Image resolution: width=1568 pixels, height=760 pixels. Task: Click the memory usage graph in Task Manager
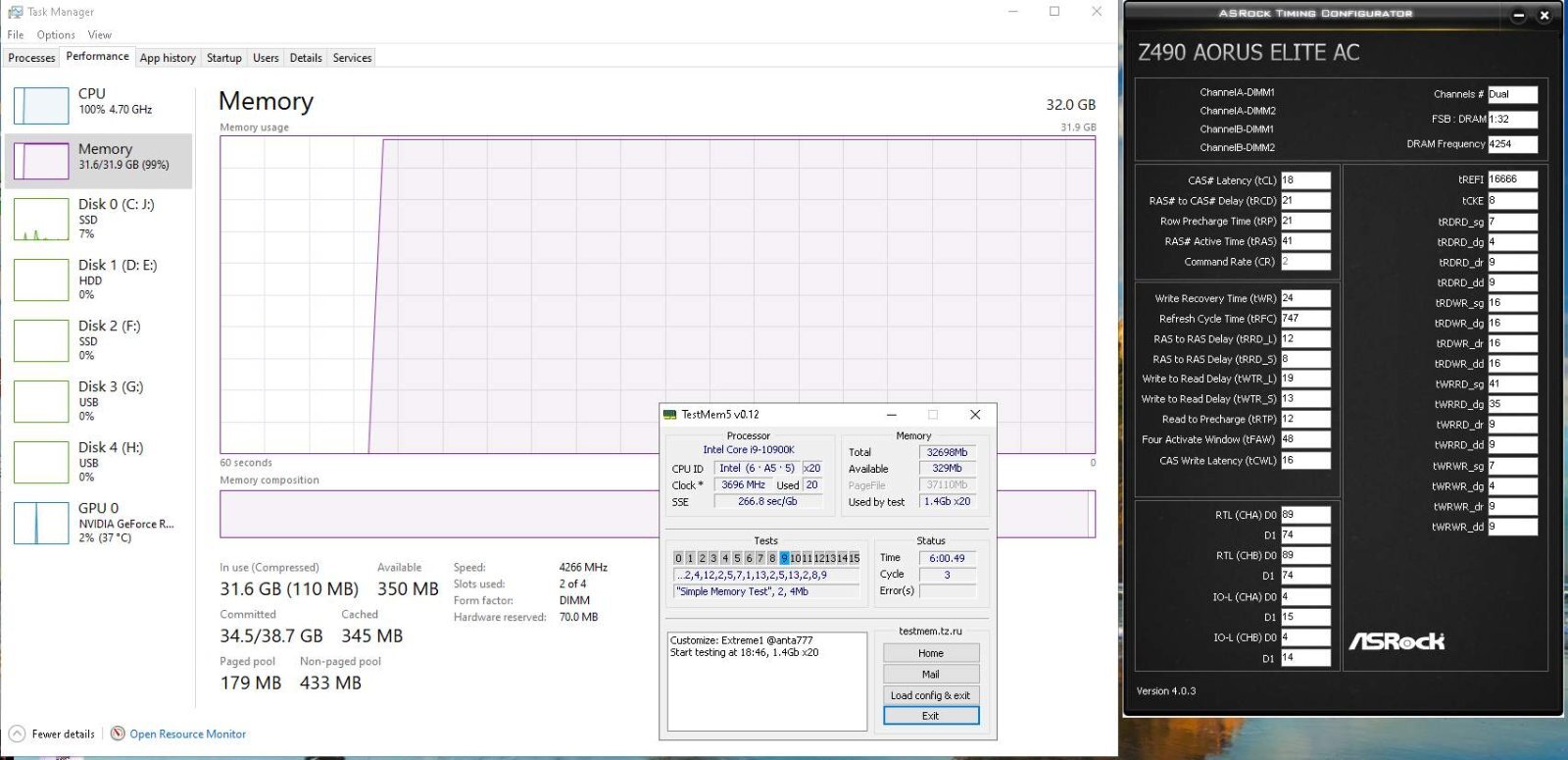pos(658,294)
